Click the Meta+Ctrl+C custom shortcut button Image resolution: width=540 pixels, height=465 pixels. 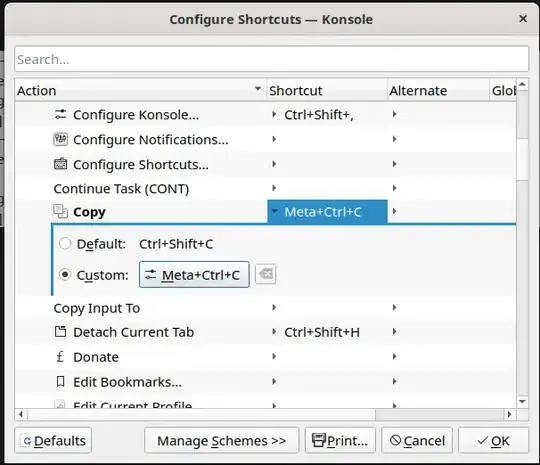[x=194, y=275]
